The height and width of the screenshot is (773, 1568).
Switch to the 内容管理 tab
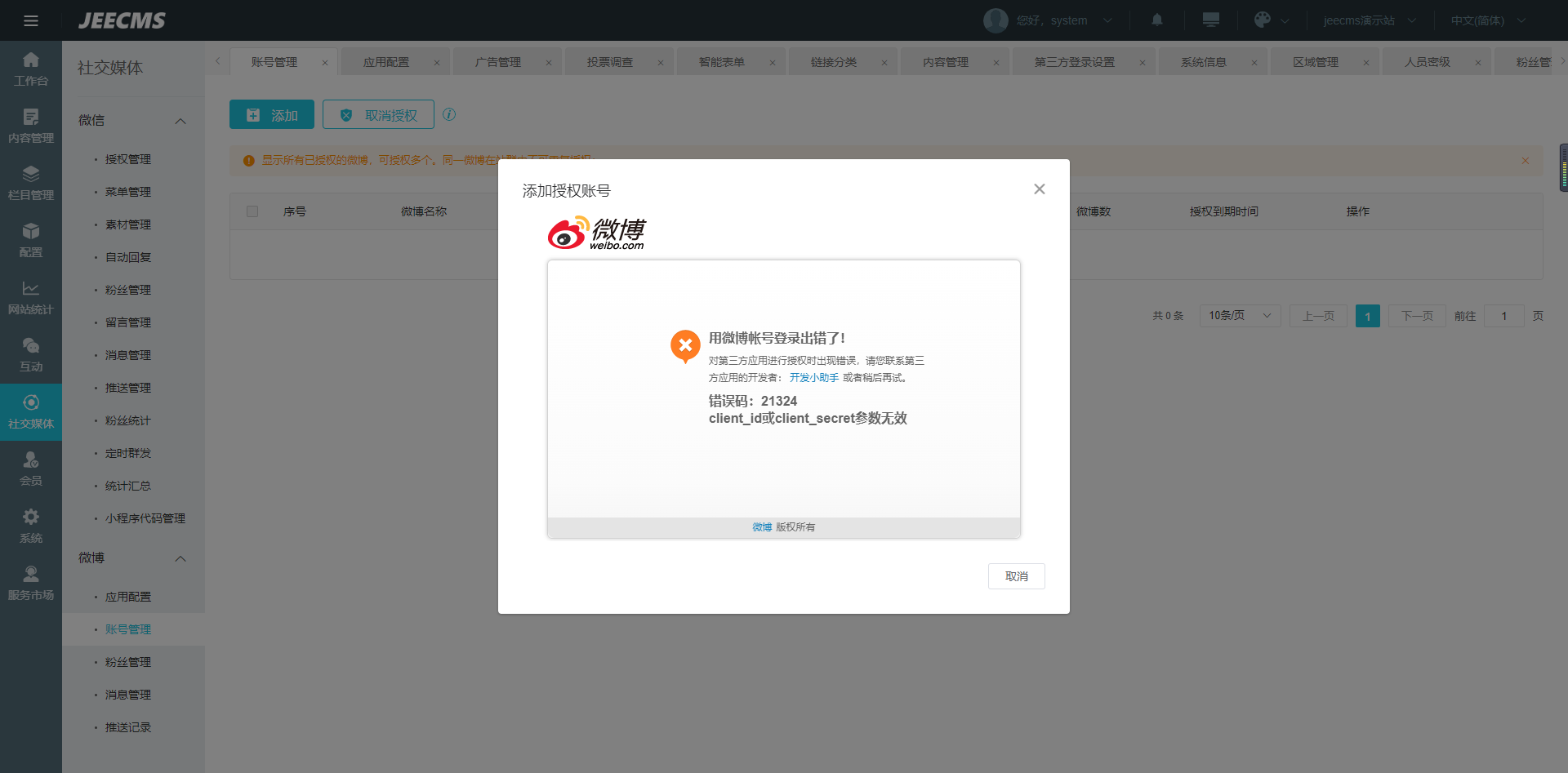coord(946,62)
